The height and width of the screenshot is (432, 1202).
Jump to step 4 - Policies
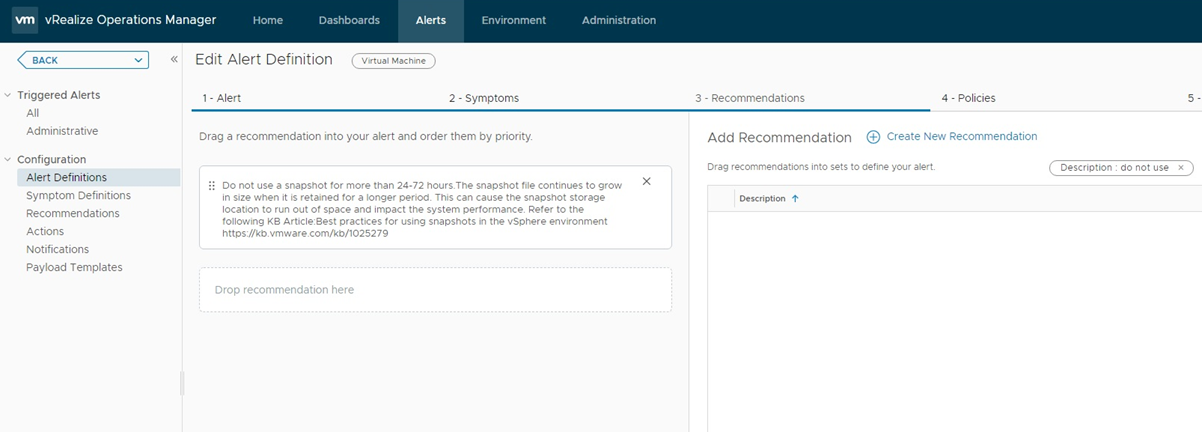(x=968, y=98)
